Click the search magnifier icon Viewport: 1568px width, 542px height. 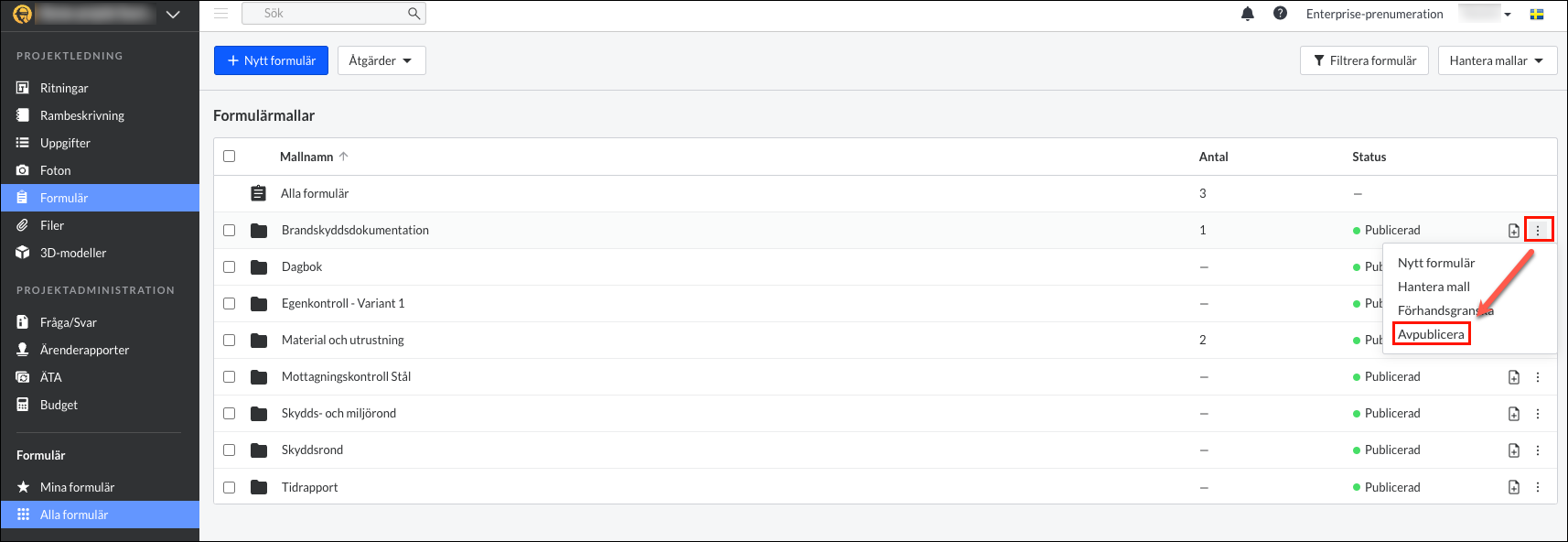[x=413, y=14]
